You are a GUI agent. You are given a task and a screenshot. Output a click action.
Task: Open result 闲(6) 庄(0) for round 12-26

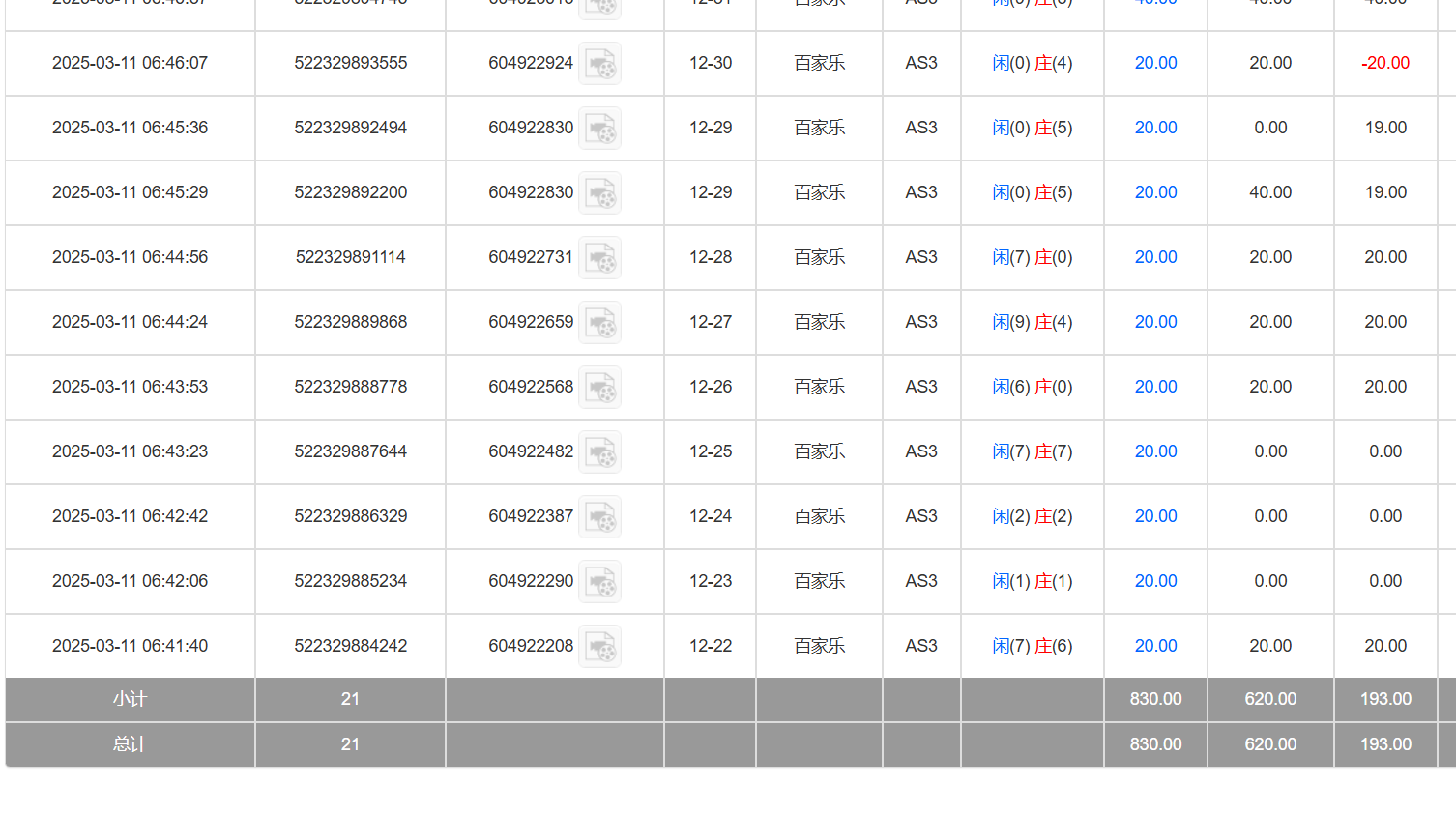point(1032,387)
